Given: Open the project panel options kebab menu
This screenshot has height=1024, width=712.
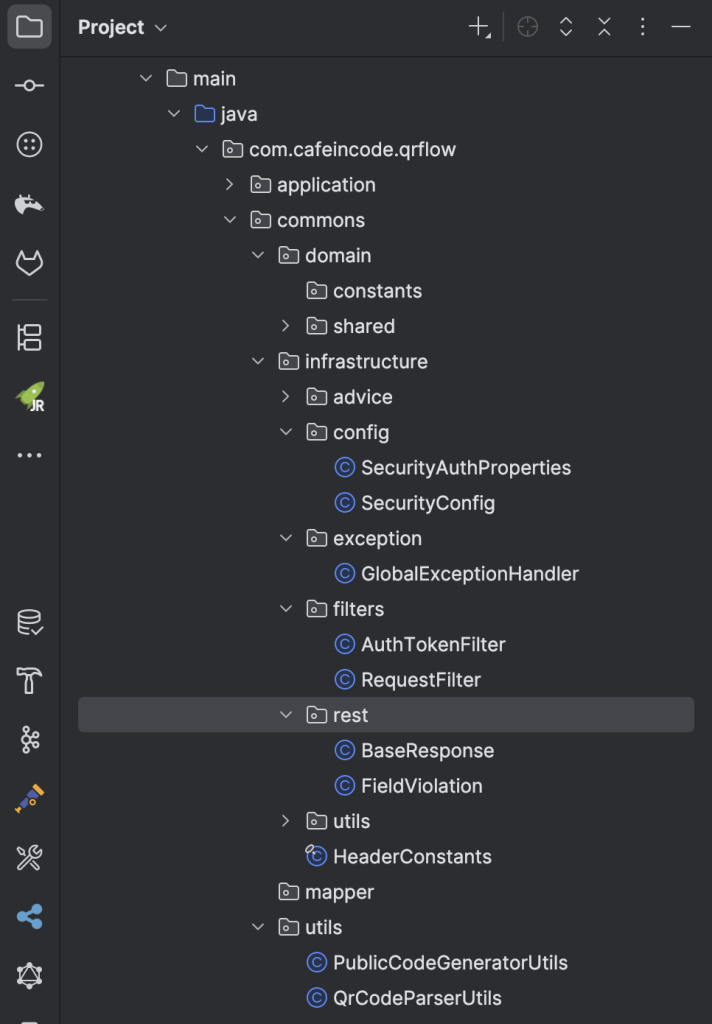Looking at the screenshot, I should coord(642,28).
